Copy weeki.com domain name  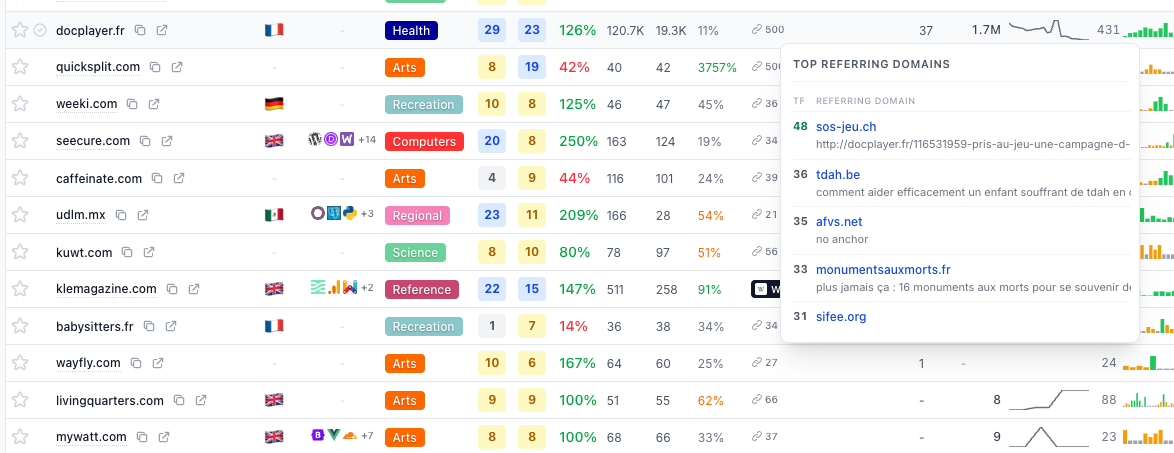click(x=132, y=104)
